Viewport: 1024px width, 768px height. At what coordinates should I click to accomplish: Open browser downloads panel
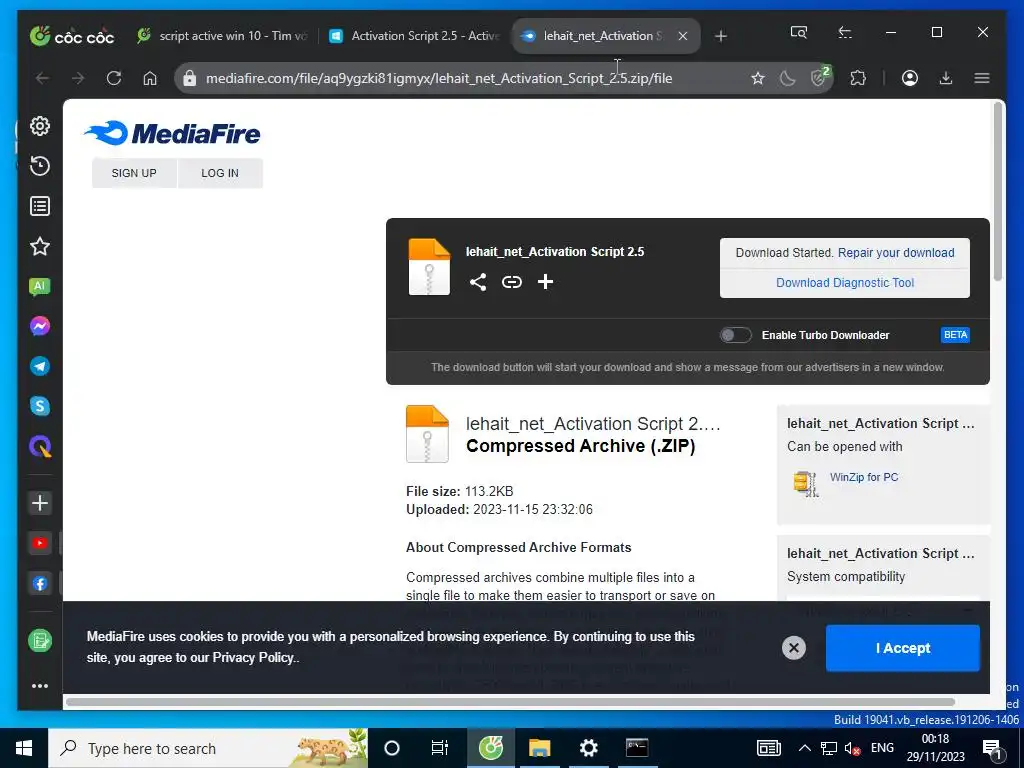(x=946, y=78)
